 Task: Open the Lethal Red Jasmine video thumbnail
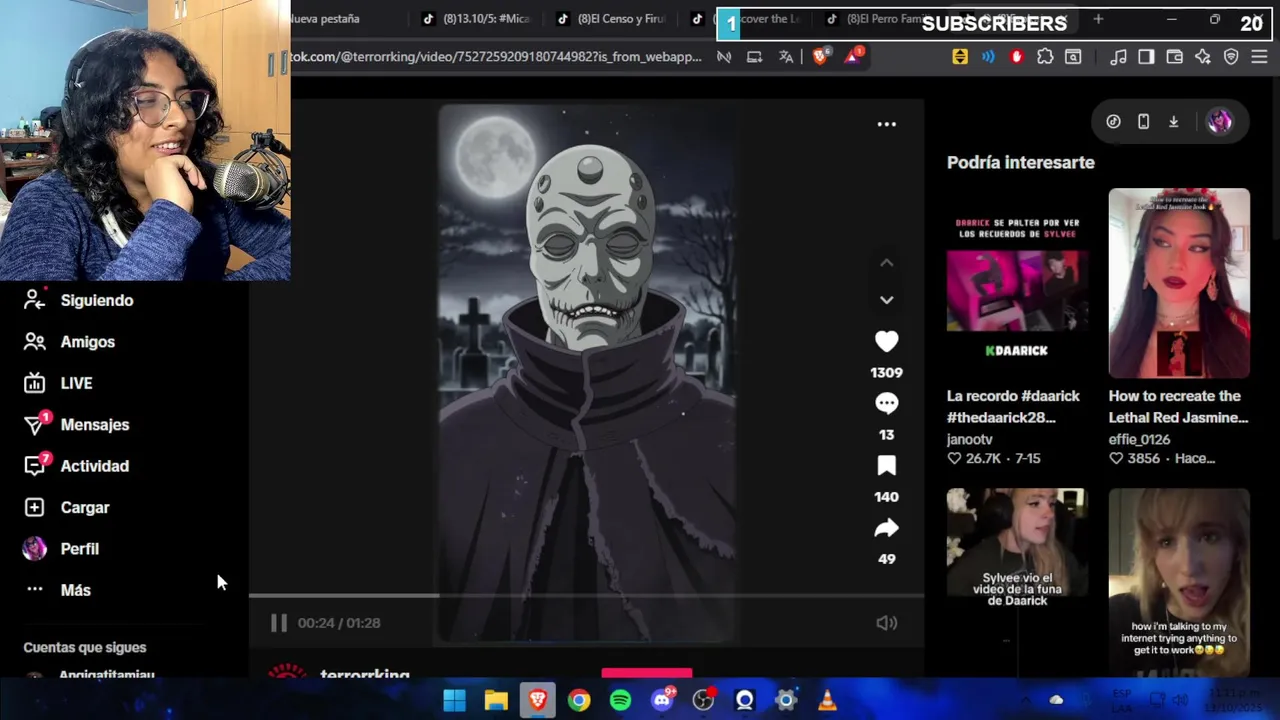click(x=1179, y=283)
